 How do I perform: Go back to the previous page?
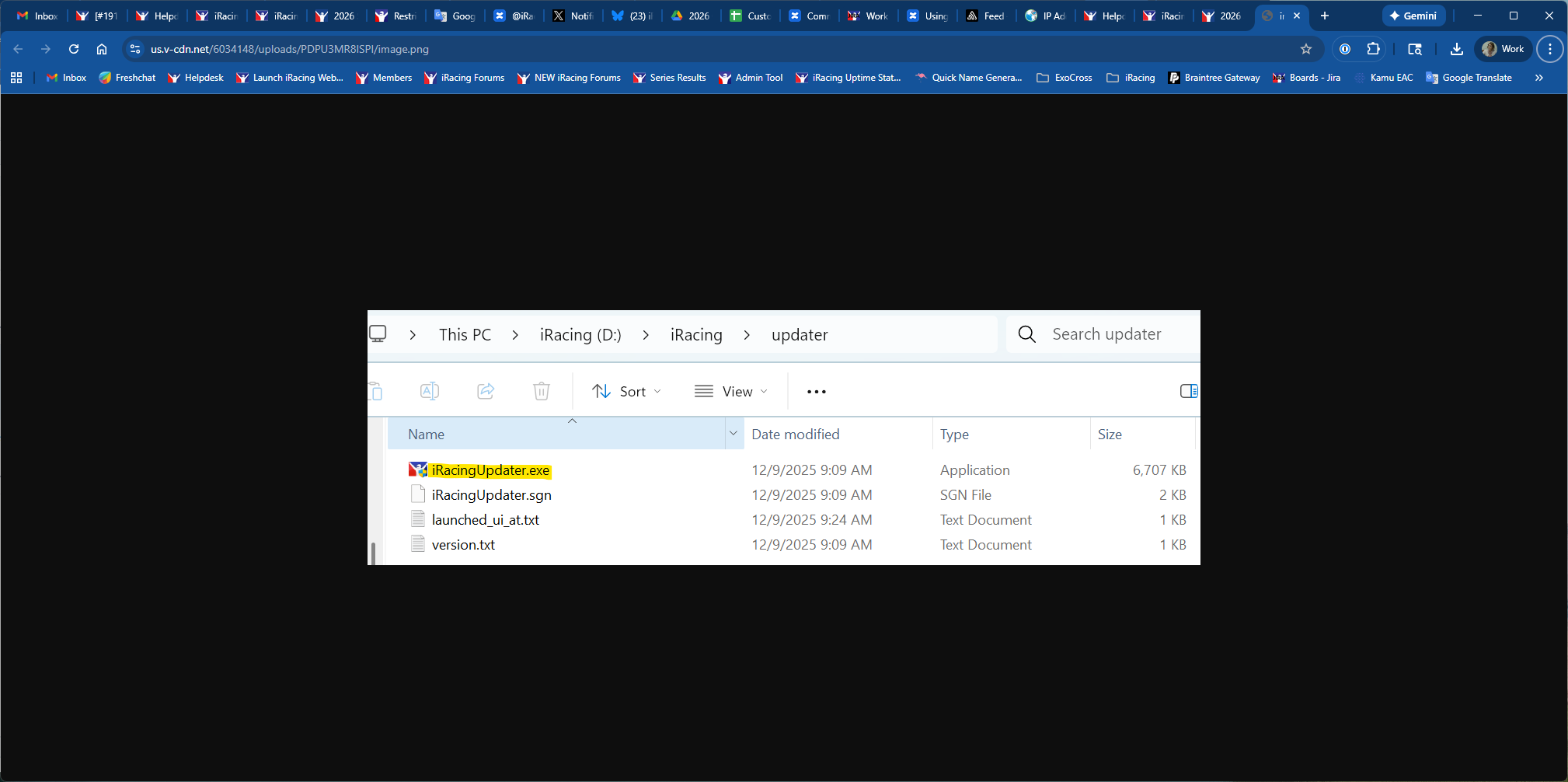[18, 49]
